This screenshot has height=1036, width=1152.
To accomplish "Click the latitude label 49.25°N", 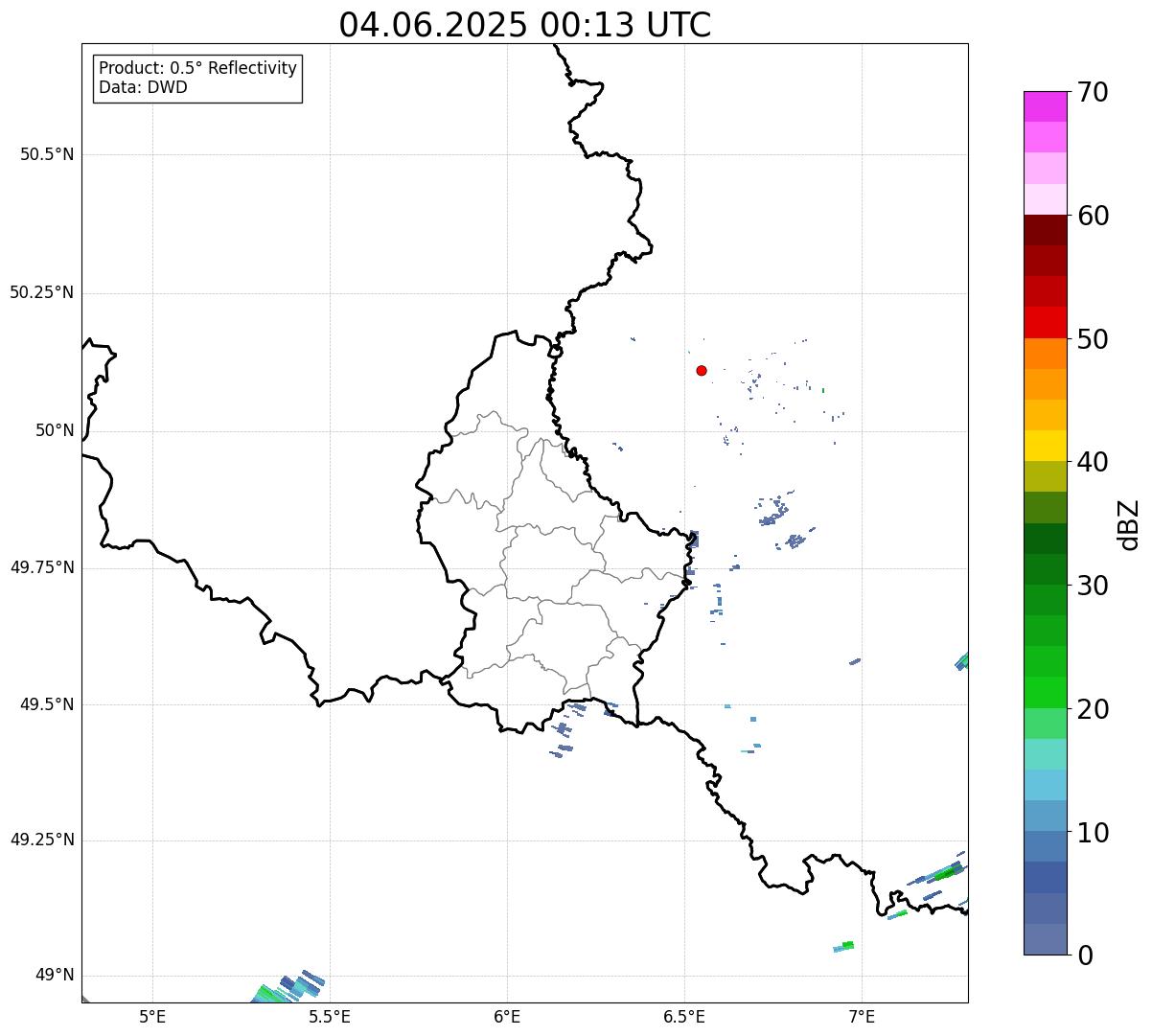I will [x=41, y=840].
